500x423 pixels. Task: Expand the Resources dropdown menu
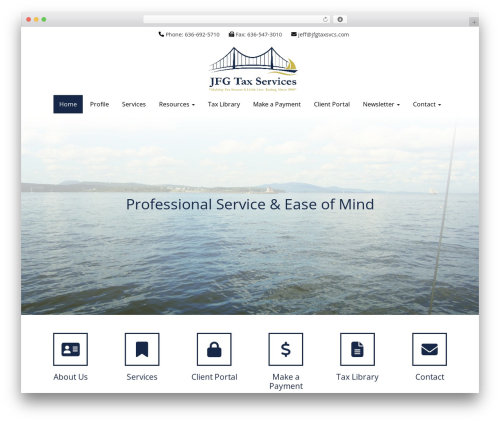pyautogui.click(x=177, y=104)
